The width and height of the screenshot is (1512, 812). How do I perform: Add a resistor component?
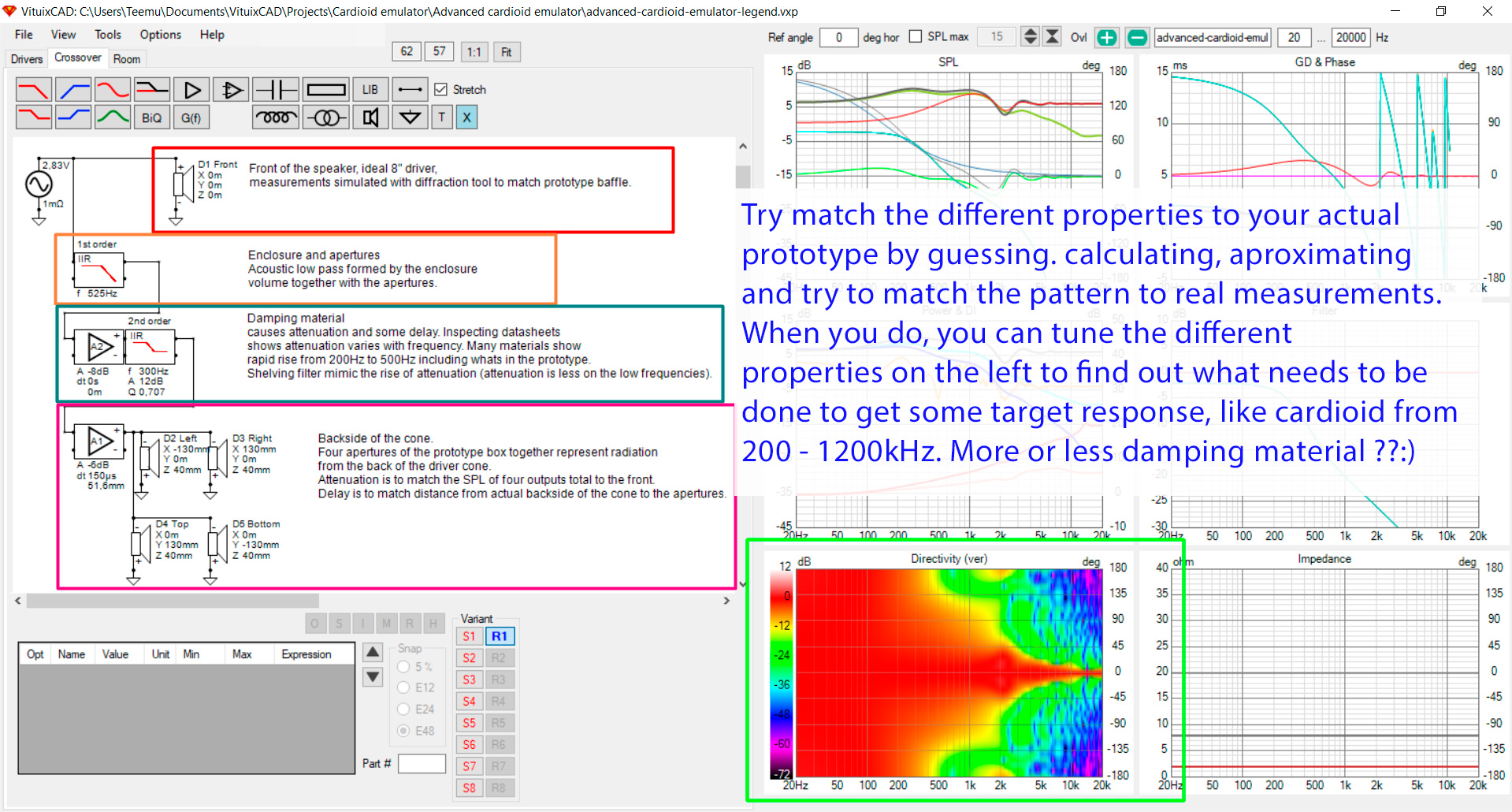click(326, 90)
